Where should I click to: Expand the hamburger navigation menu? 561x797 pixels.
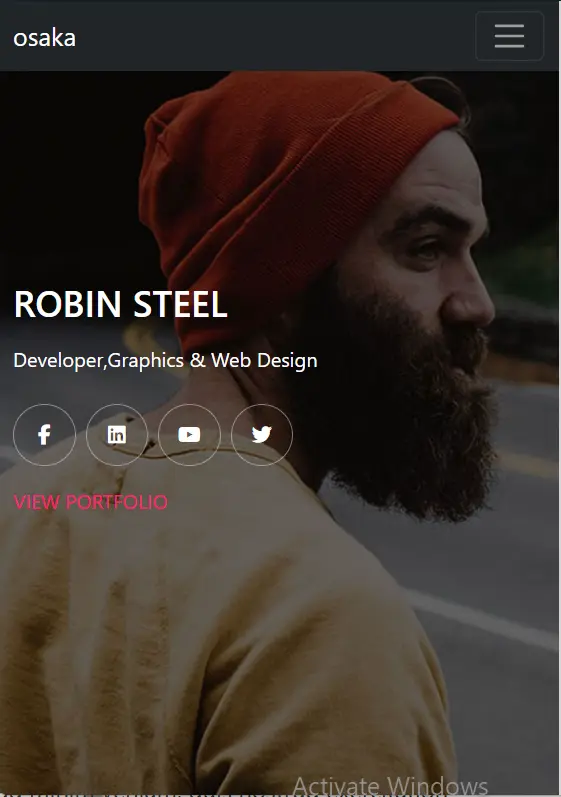tap(509, 36)
